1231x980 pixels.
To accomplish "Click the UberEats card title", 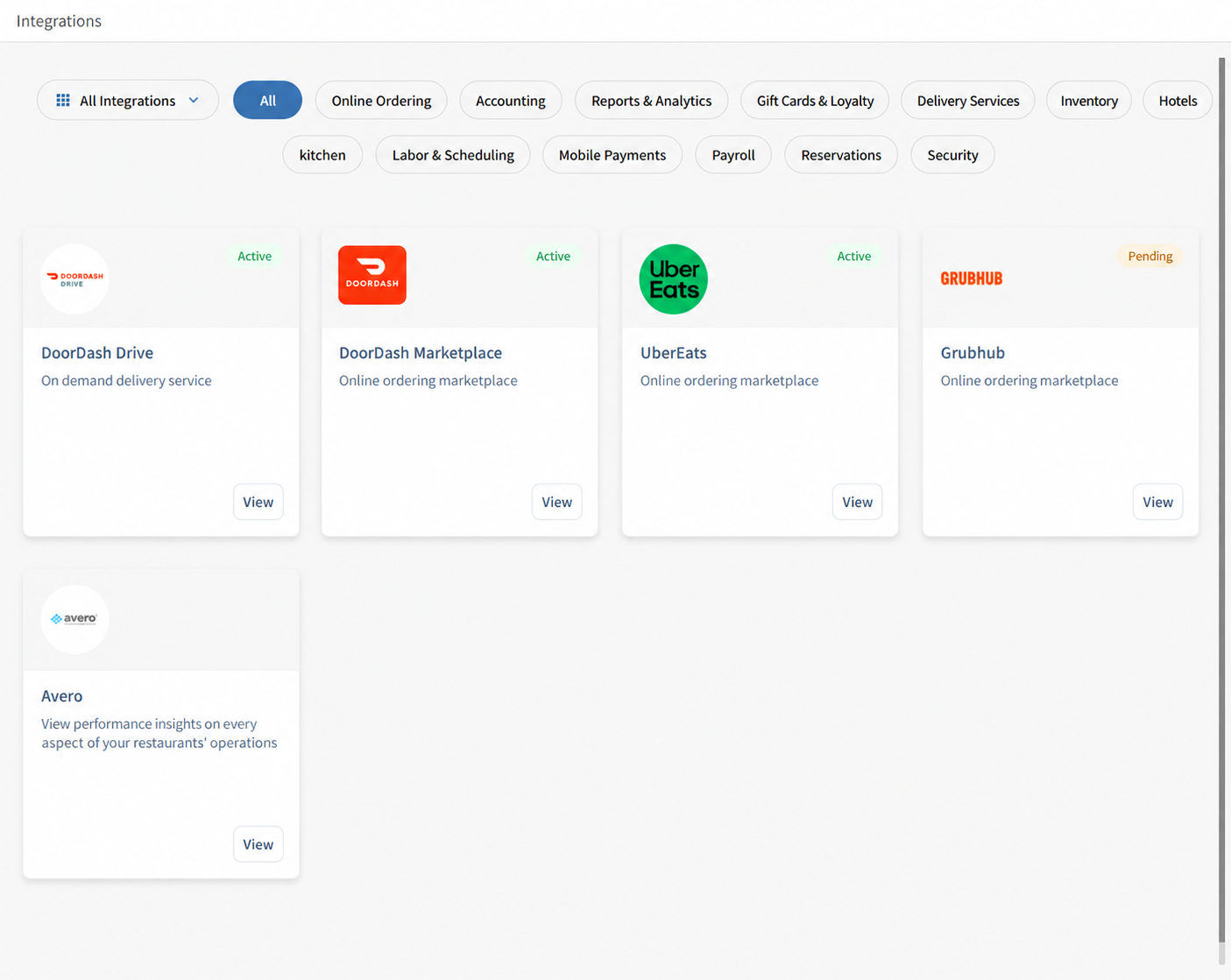I will [x=674, y=353].
